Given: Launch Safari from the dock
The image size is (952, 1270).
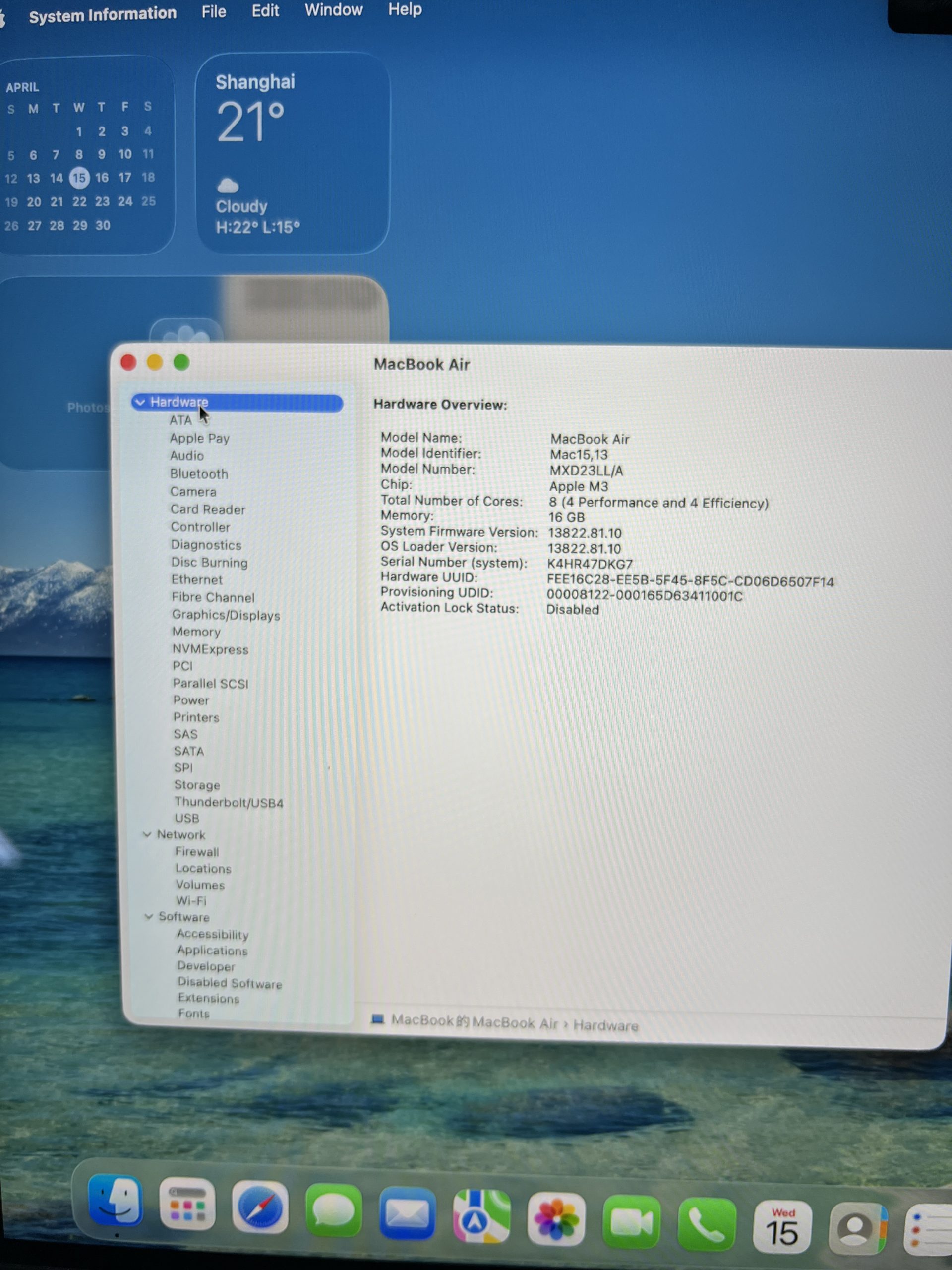Looking at the screenshot, I should [260, 1208].
